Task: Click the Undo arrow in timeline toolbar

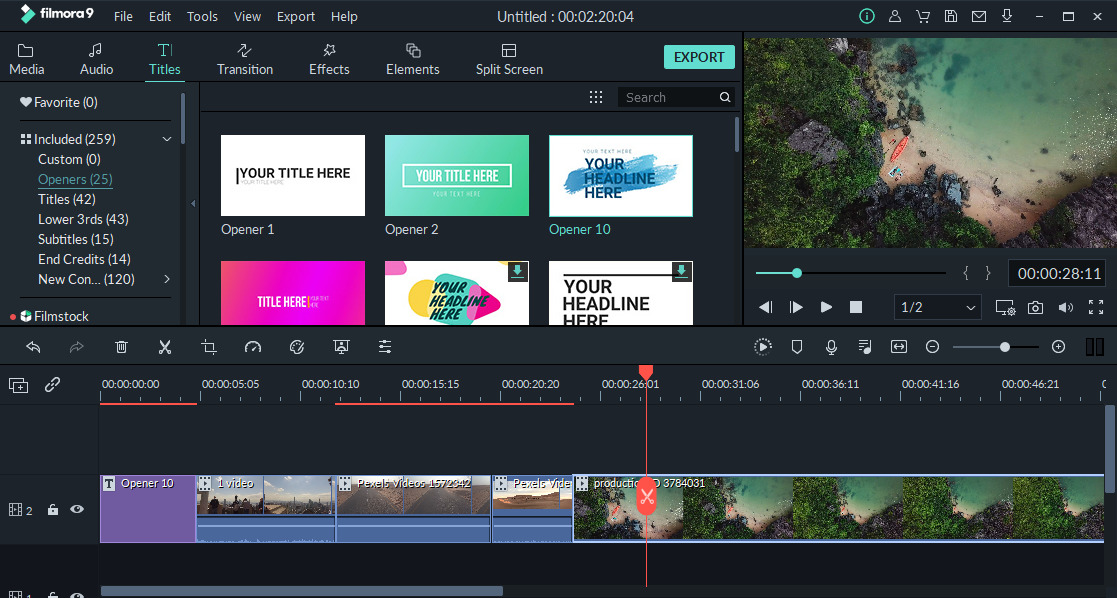Action: 33,347
